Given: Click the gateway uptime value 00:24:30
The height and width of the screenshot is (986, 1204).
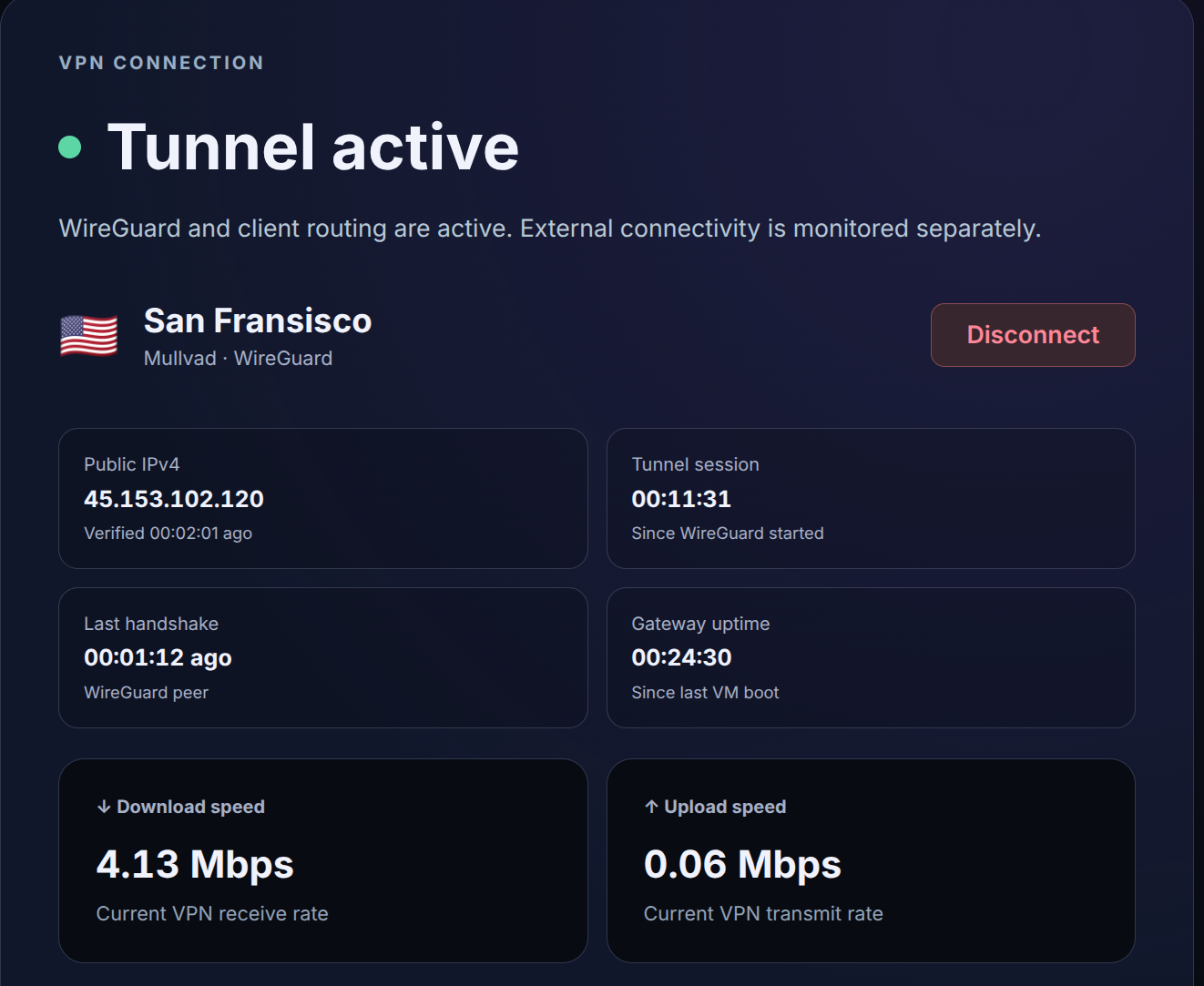Looking at the screenshot, I should coord(681,657).
